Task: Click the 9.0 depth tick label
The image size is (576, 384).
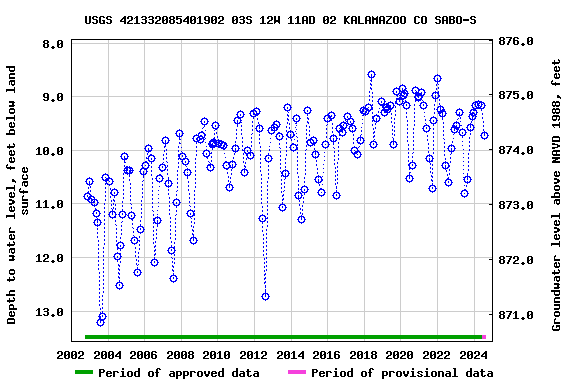Action: pos(53,97)
